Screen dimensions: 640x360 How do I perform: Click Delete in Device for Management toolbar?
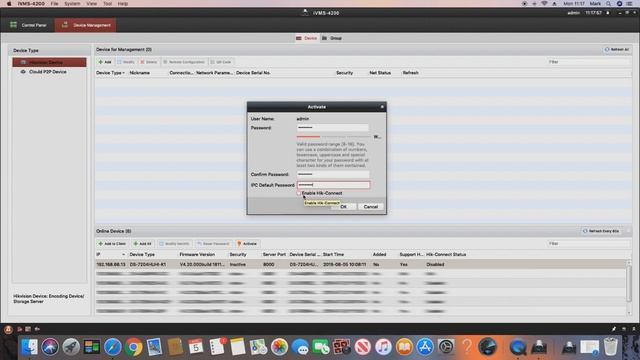click(x=149, y=62)
